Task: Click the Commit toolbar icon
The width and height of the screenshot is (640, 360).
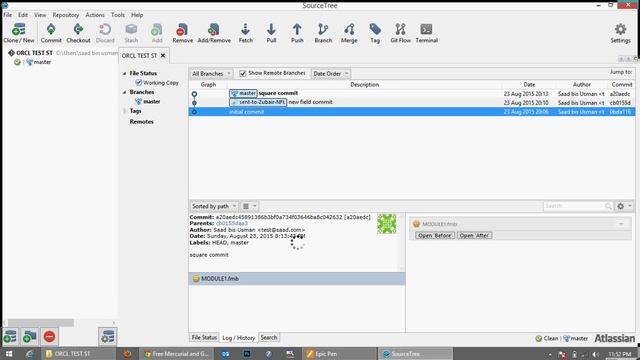Action: [51, 33]
